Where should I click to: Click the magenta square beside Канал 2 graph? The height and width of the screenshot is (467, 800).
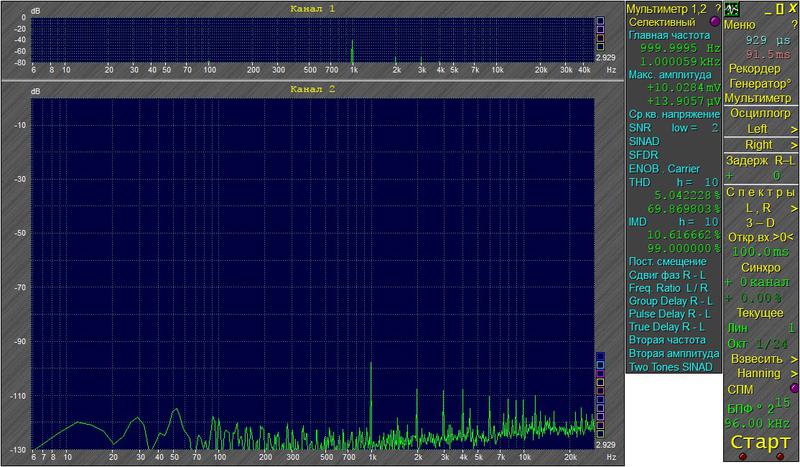tap(600, 373)
